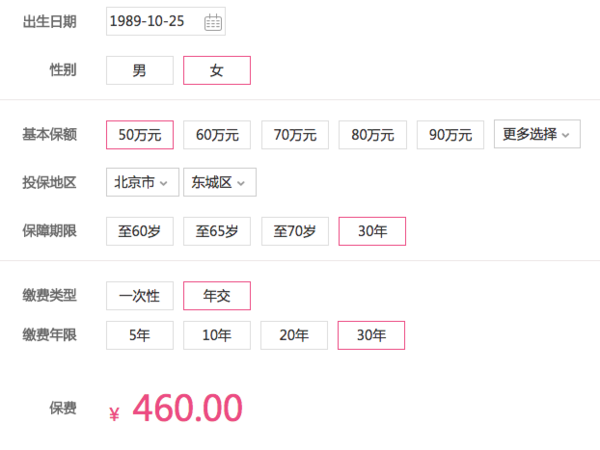Select coverage period 至60岁
This screenshot has height=450, width=600.
tap(140, 231)
